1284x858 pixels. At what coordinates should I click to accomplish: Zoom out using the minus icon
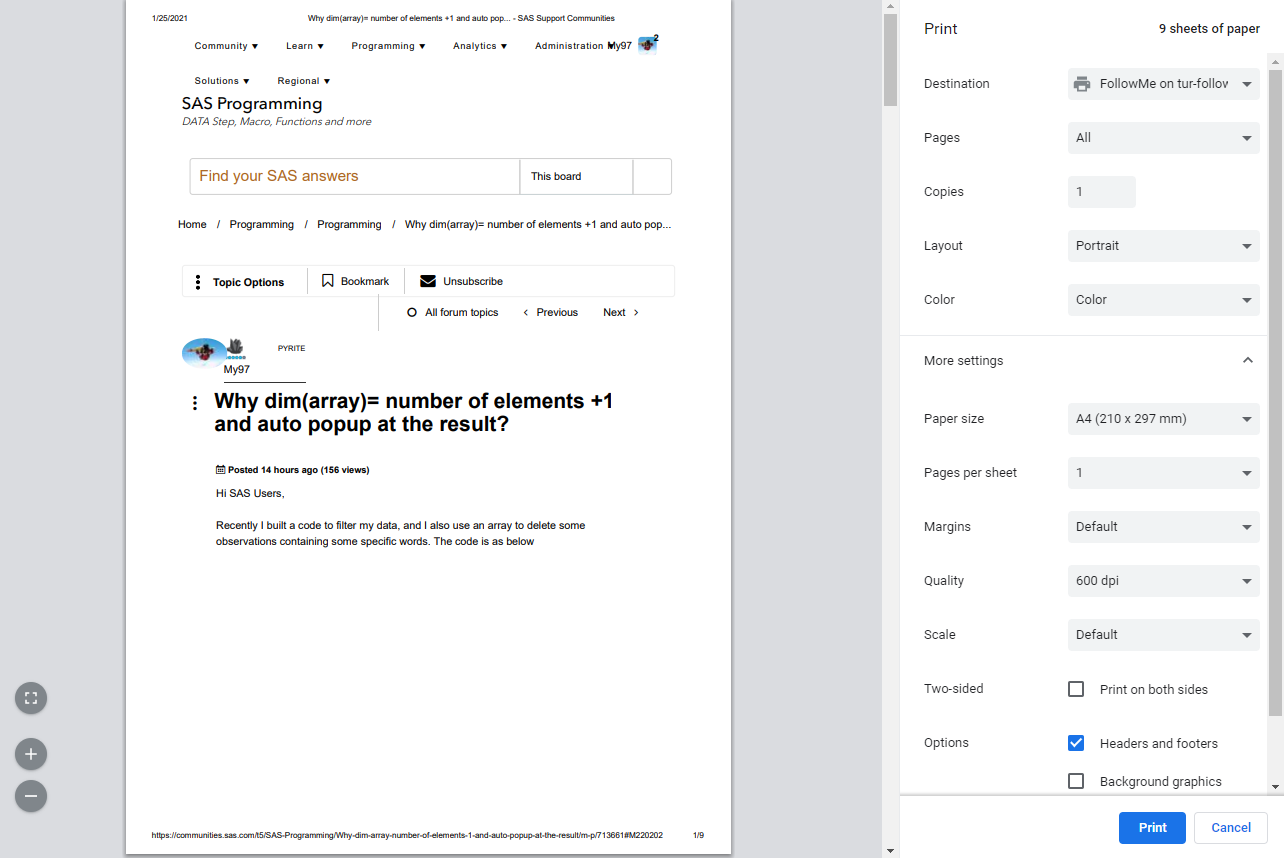30,796
